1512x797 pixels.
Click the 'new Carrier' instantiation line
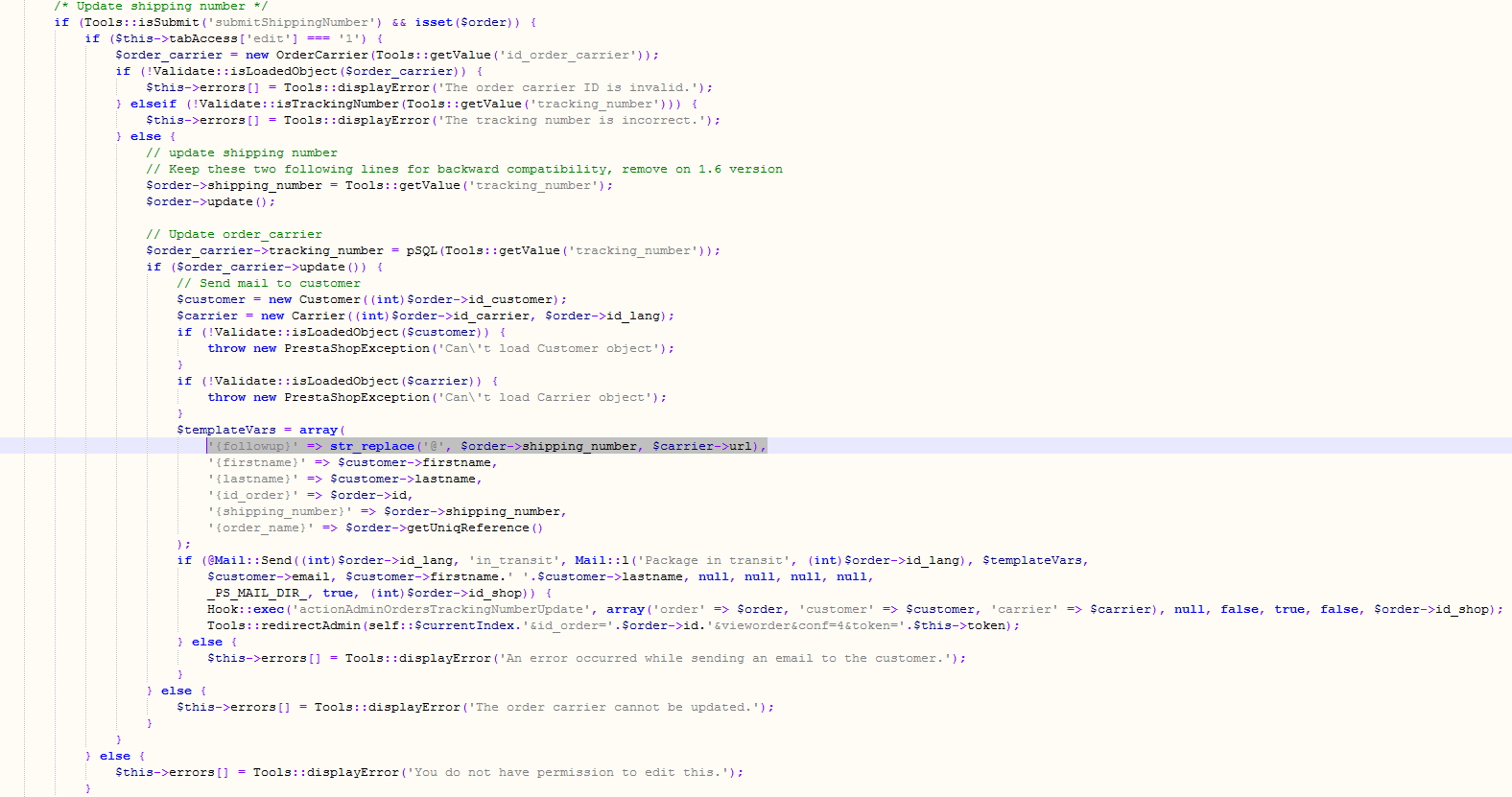point(425,316)
